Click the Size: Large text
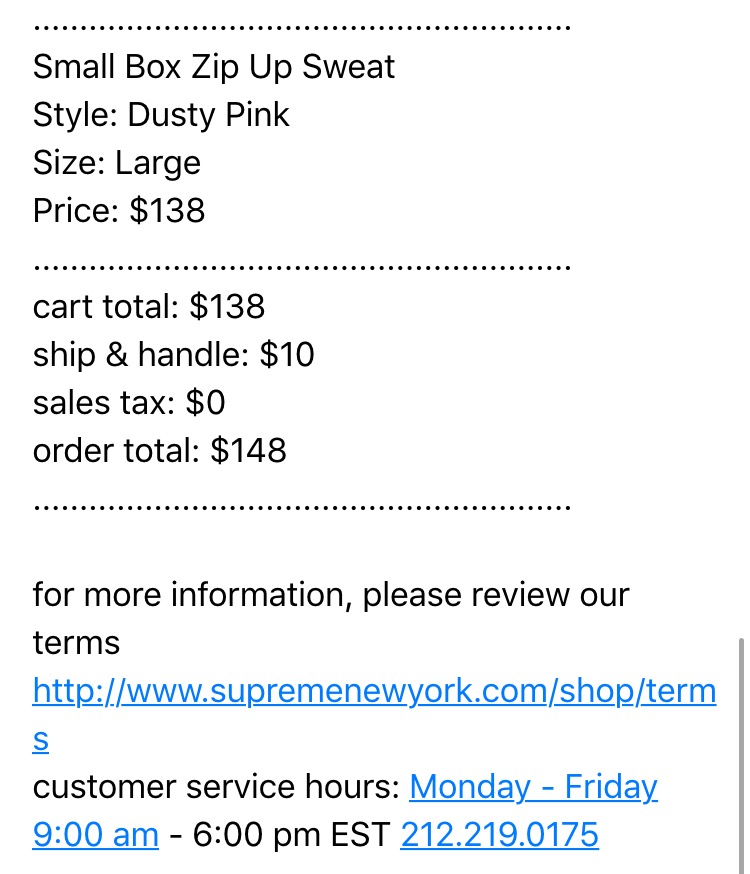The height and width of the screenshot is (874, 750). 116,163
